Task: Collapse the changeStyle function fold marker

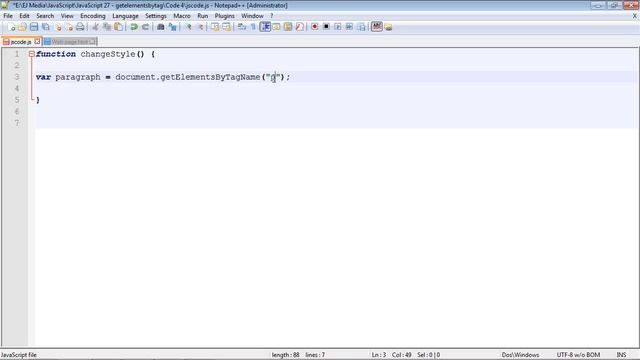Action: (31, 54)
